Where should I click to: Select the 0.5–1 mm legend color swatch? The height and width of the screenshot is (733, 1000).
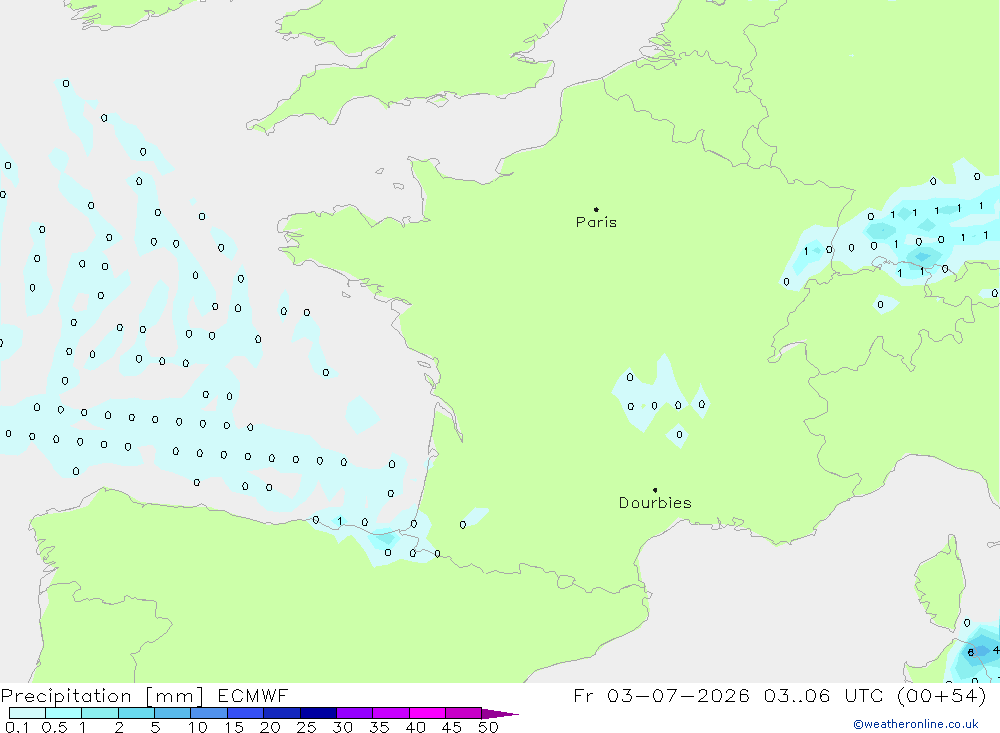coord(64,713)
